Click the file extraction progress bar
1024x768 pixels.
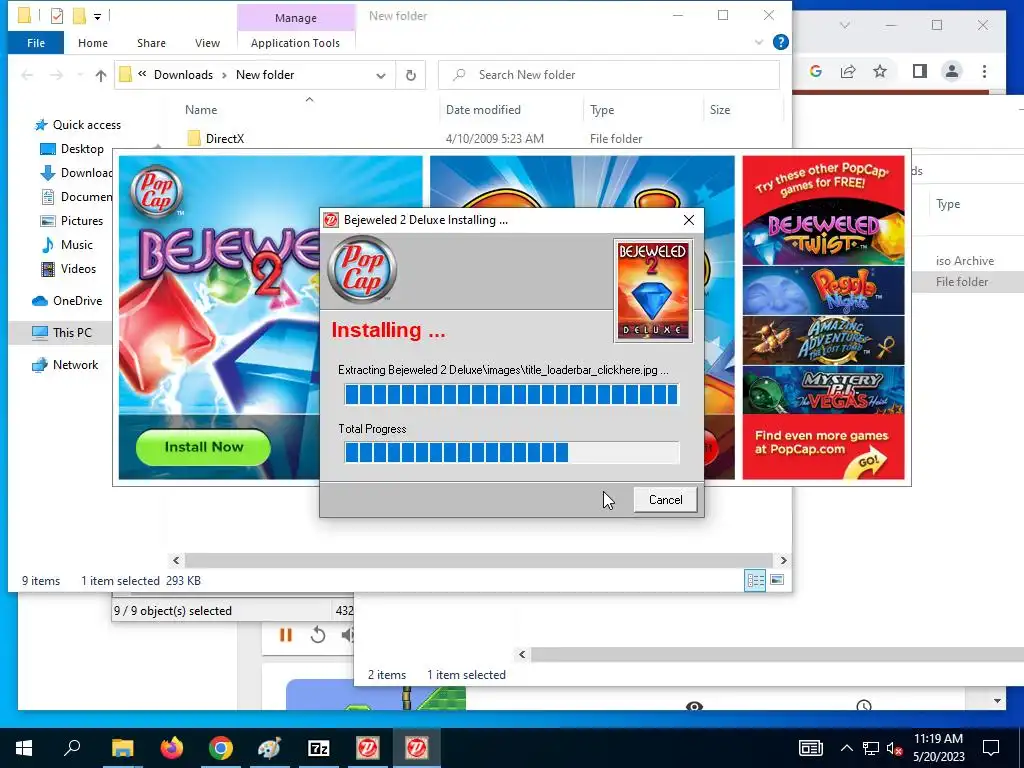tap(511, 394)
